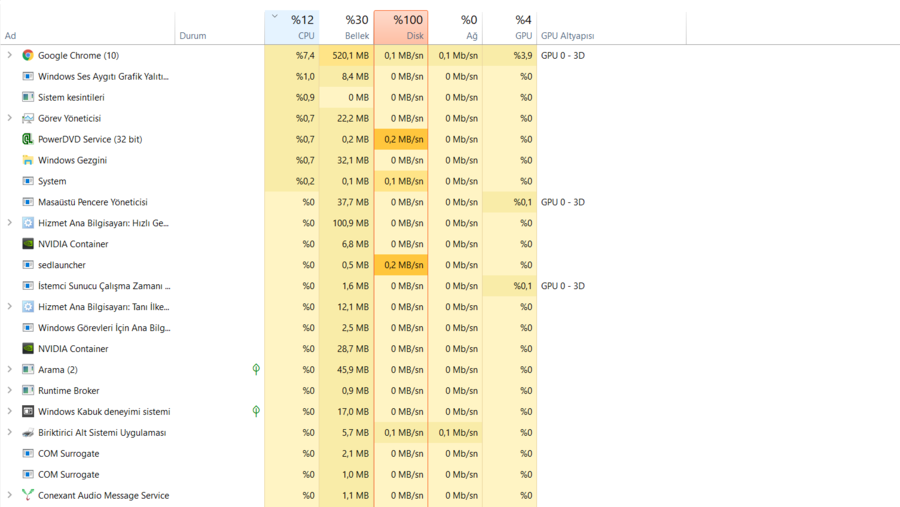Click the Sistem kesintileri process icon
Viewport: 900px width, 507px height.
[28, 97]
